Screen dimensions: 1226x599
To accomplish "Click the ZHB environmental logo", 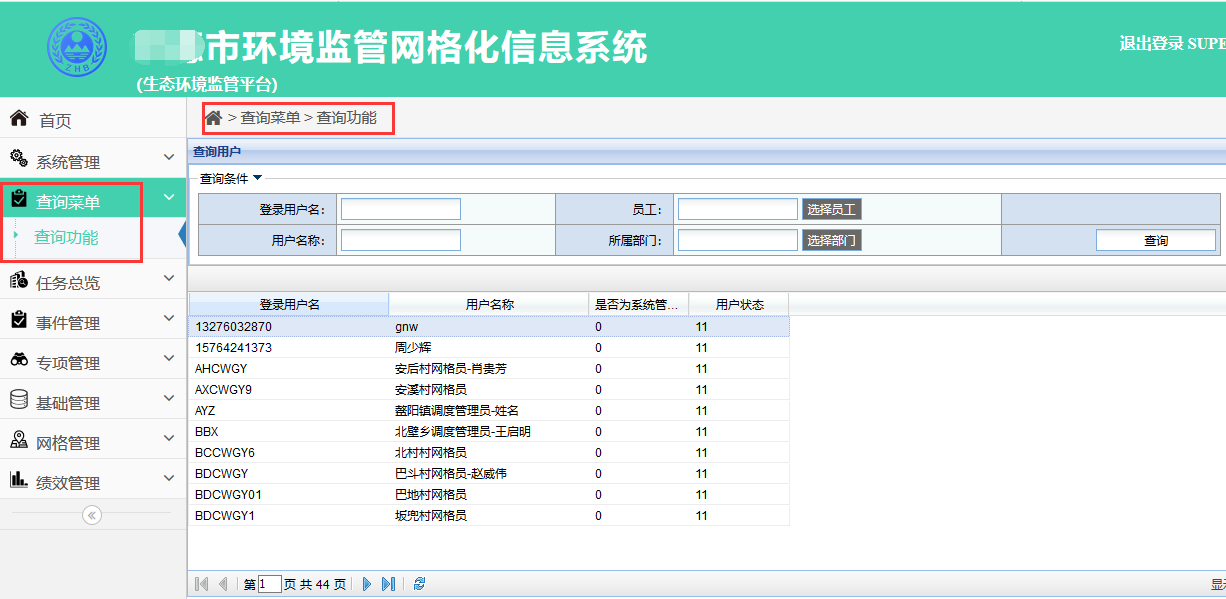I will [x=76, y=47].
